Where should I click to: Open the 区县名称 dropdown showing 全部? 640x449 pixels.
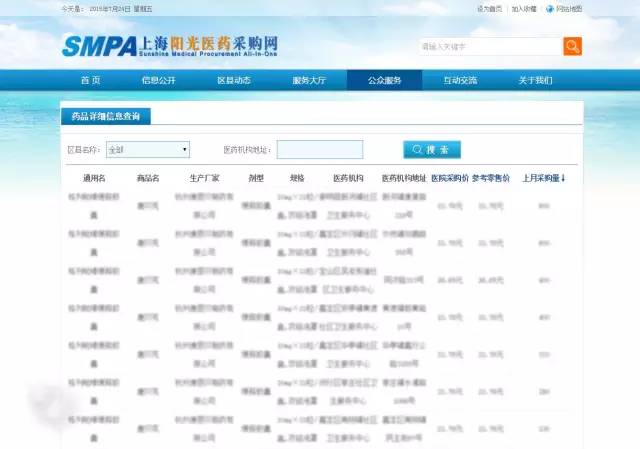click(148, 150)
